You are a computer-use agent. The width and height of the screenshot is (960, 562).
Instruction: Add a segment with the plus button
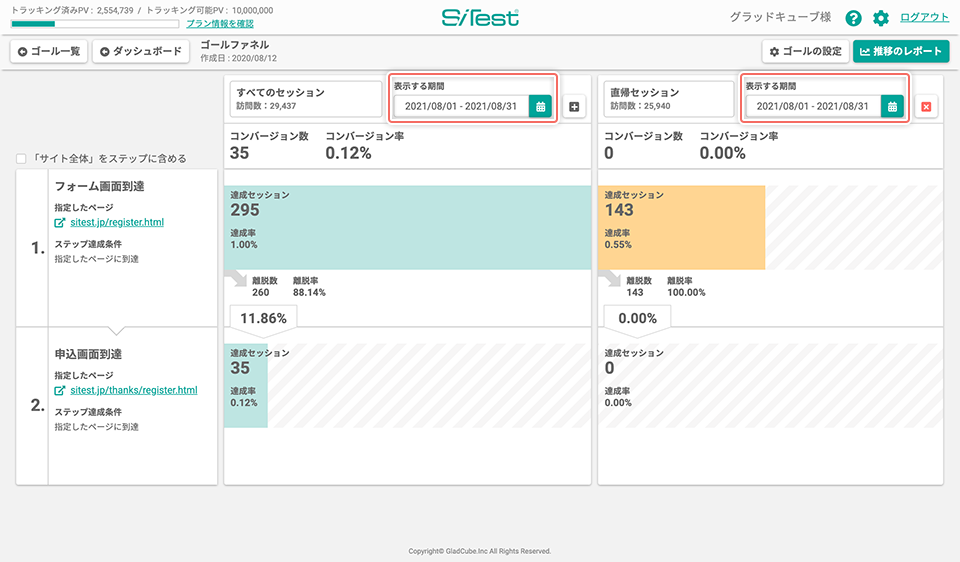coord(574,107)
